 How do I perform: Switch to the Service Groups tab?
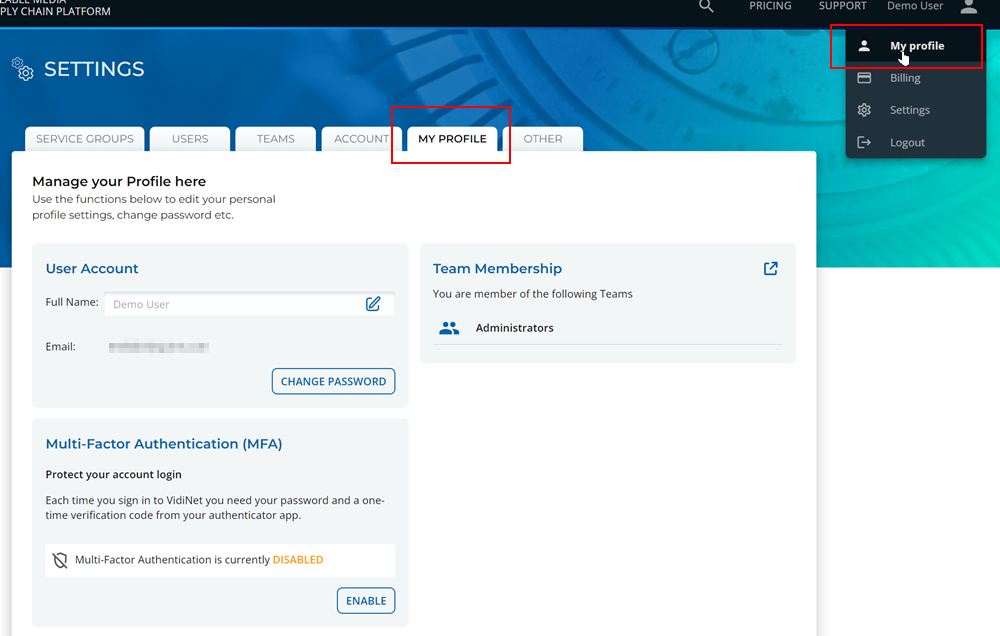pos(85,139)
